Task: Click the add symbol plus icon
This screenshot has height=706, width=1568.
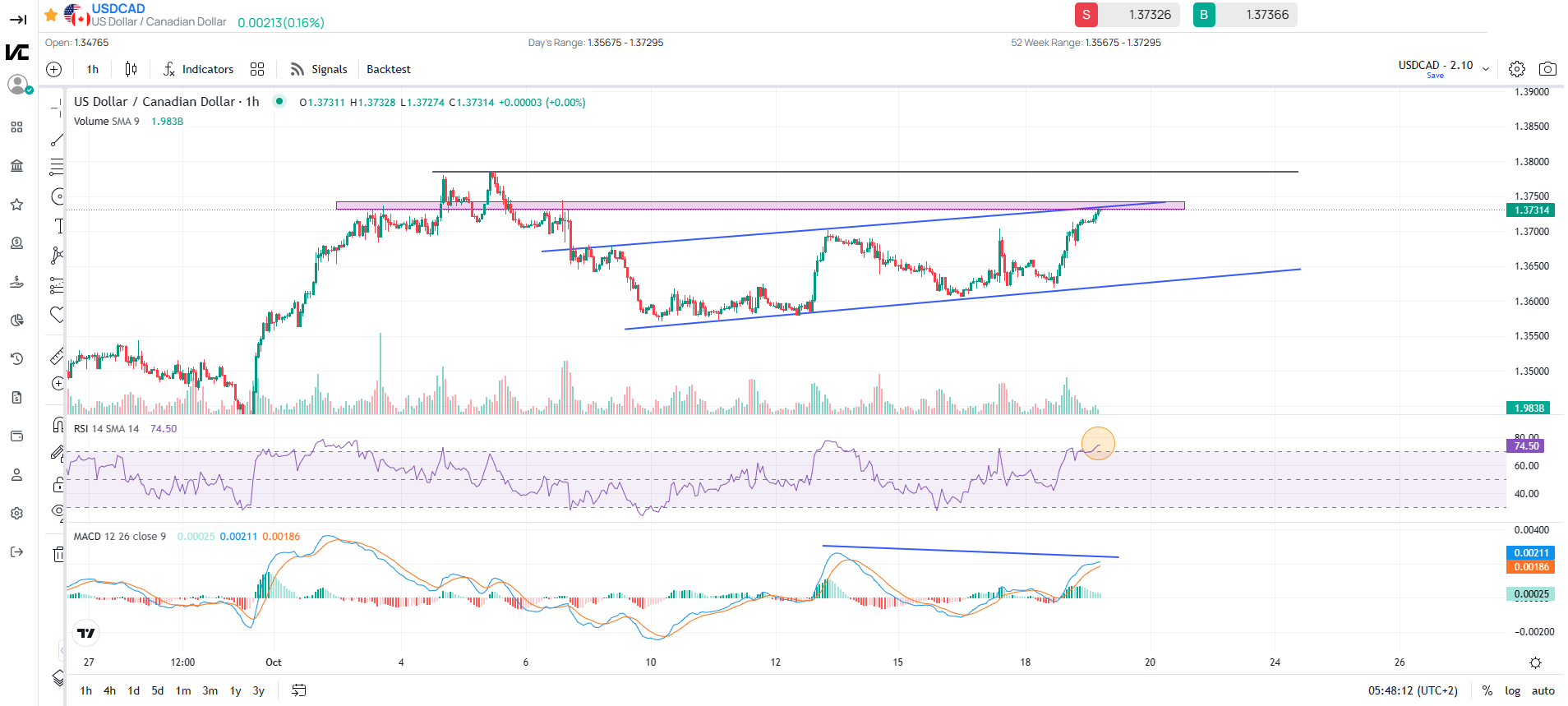Action: point(54,69)
